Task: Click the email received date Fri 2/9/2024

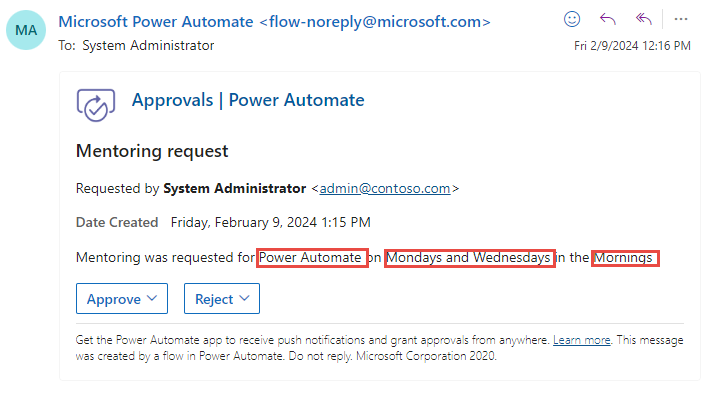Action: [606, 46]
